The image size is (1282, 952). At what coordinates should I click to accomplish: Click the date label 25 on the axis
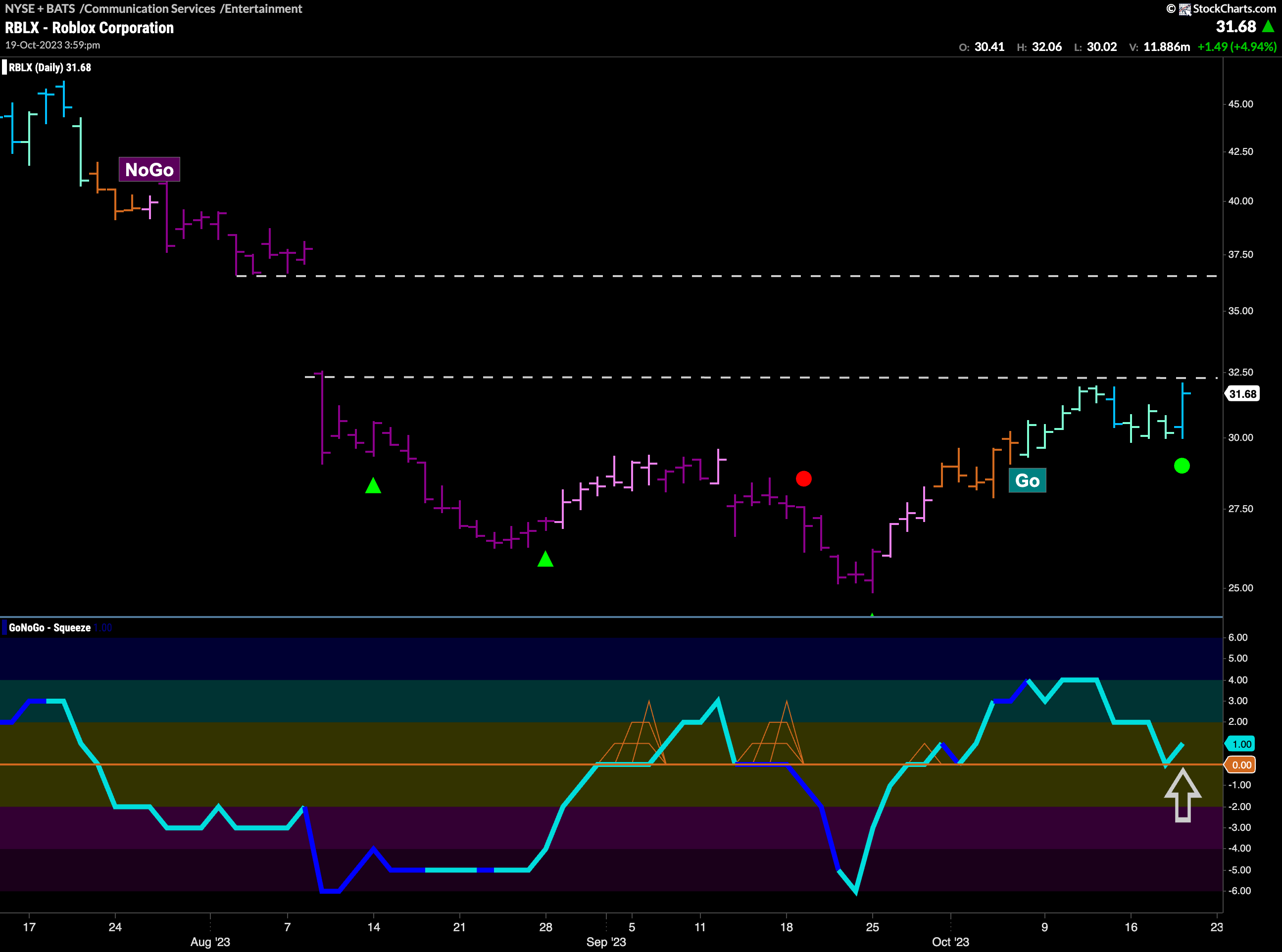(873, 927)
